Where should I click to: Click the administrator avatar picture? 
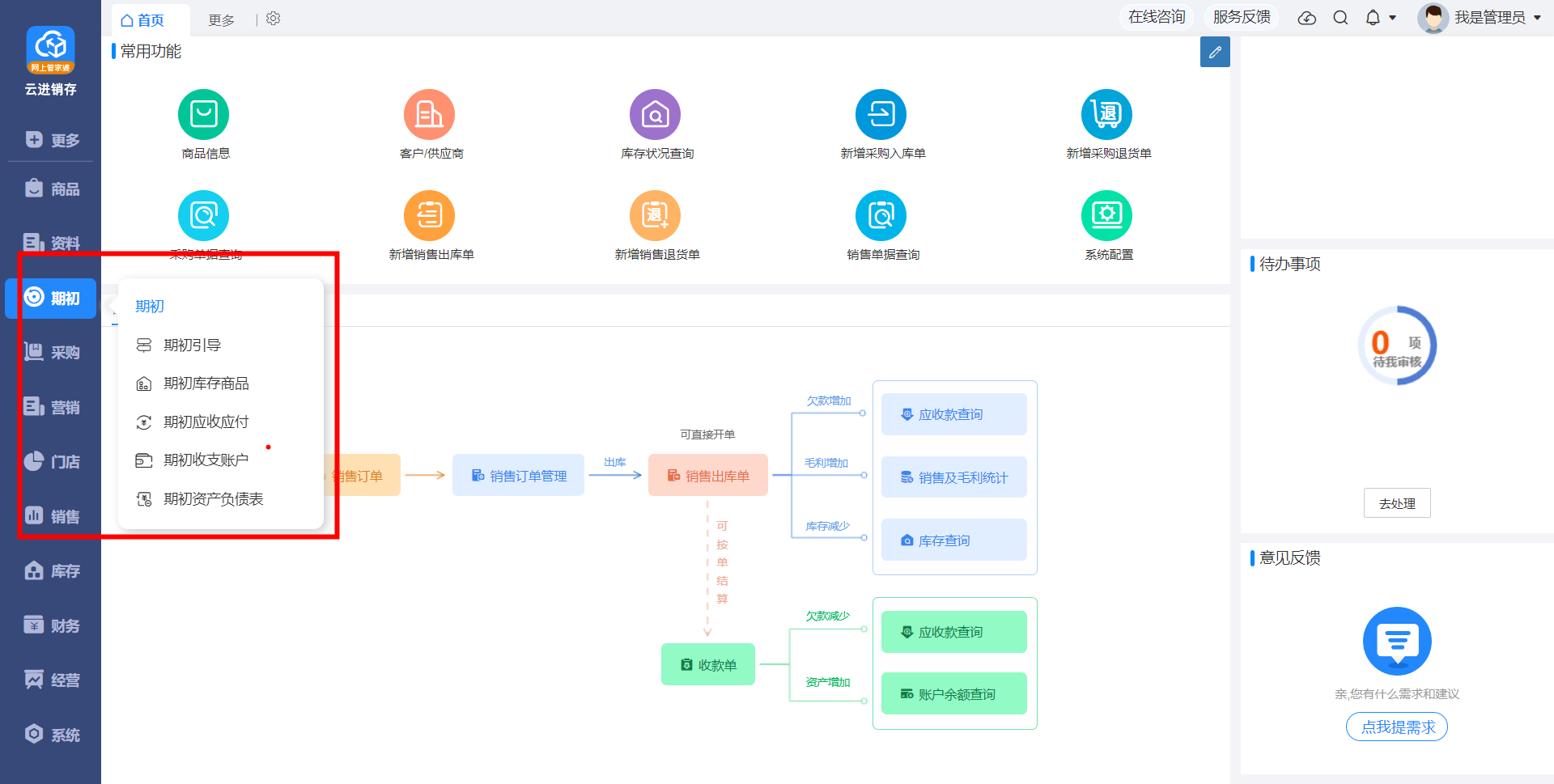1433,18
